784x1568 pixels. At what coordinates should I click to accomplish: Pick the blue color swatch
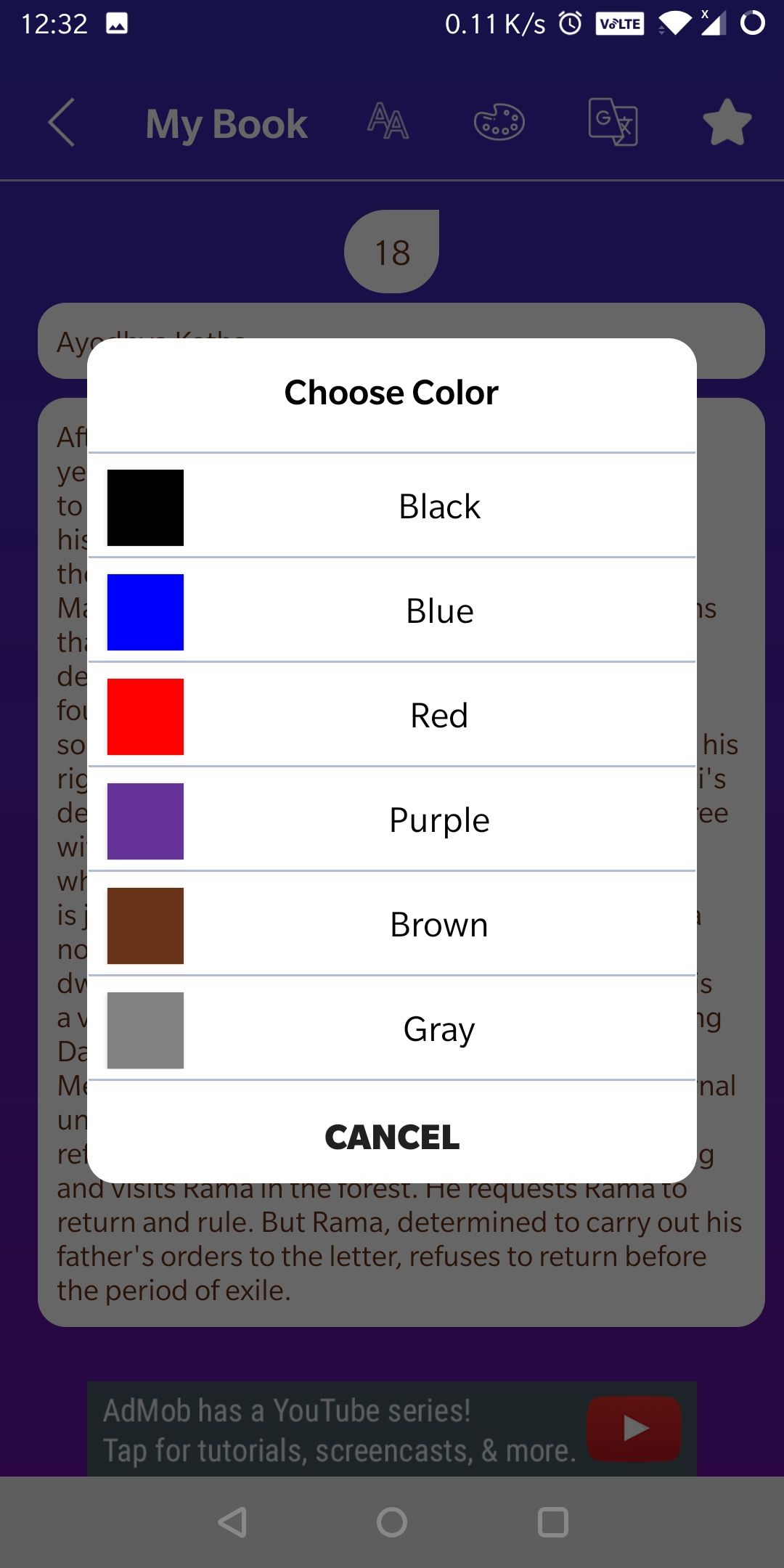pyautogui.click(x=145, y=612)
